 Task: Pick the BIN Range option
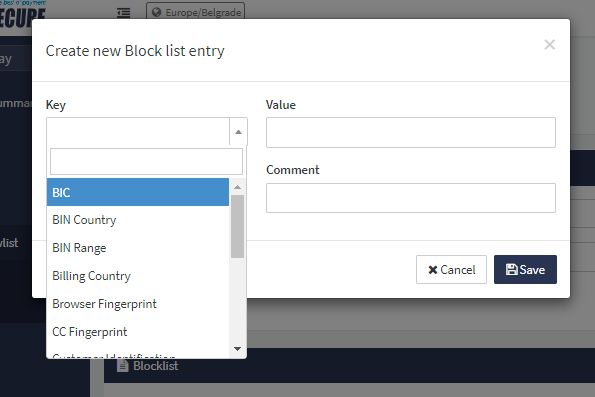coord(138,248)
